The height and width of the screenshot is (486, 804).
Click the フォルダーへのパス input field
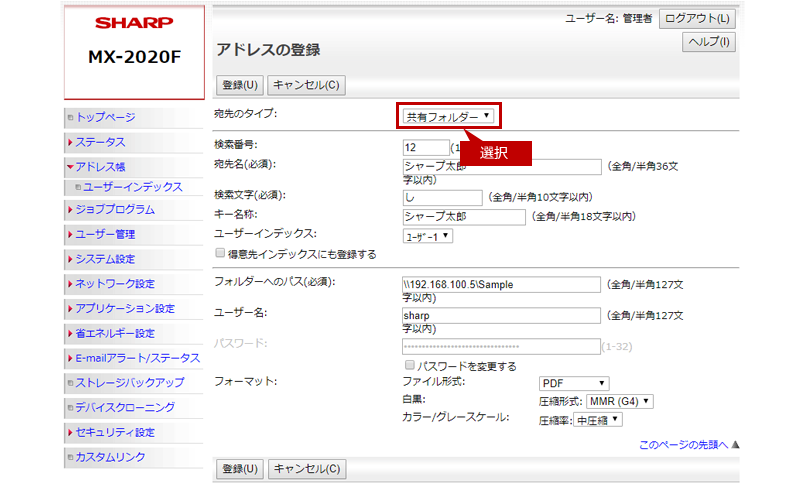[x=501, y=285]
